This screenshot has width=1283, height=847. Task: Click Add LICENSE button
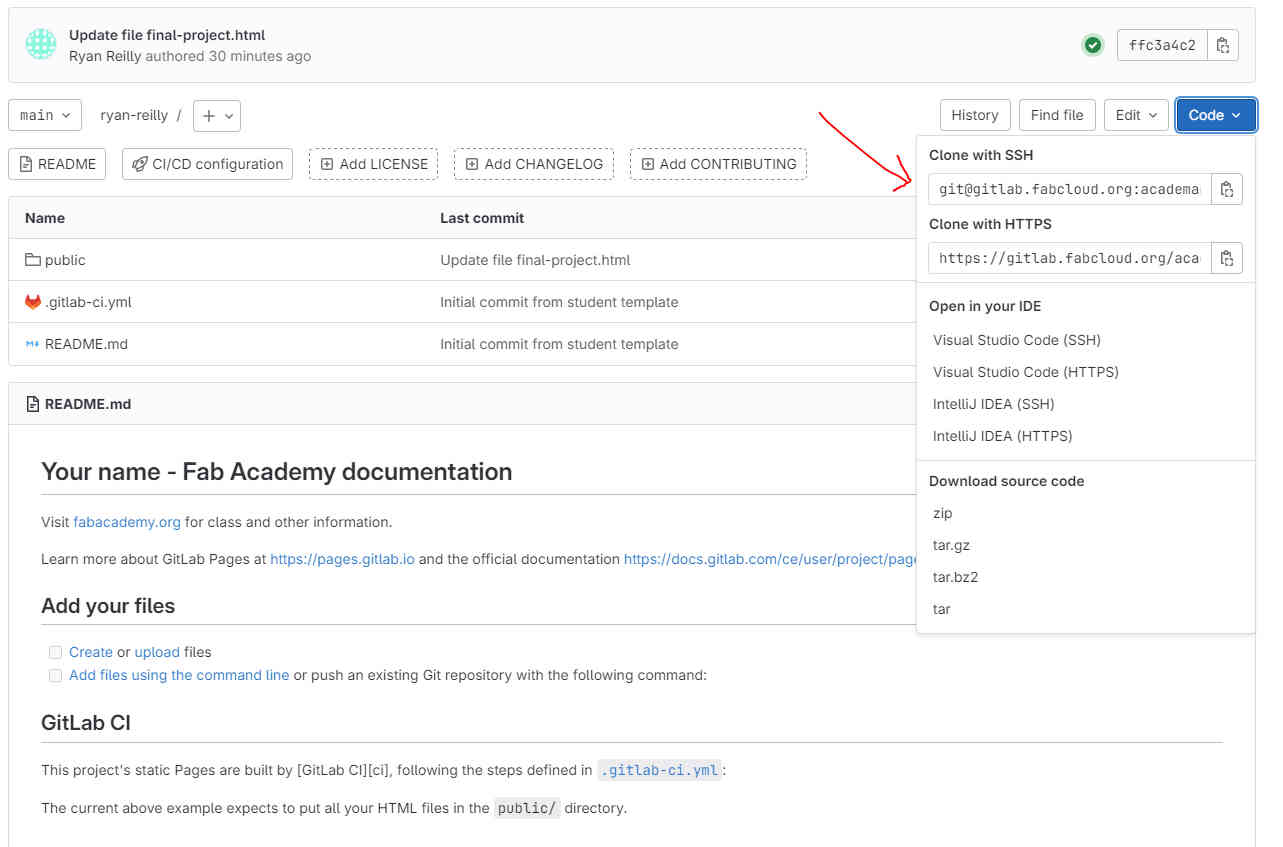[x=373, y=164]
